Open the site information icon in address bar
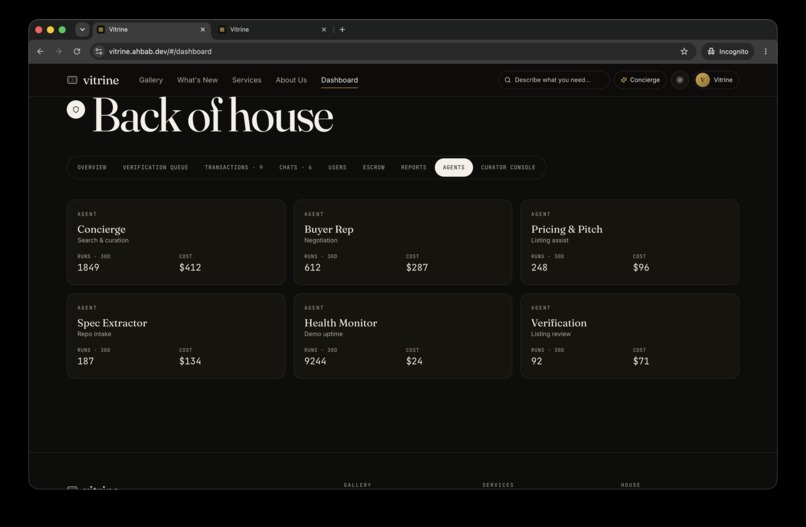This screenshot has height=527, width=806. (x=99, y=51)
